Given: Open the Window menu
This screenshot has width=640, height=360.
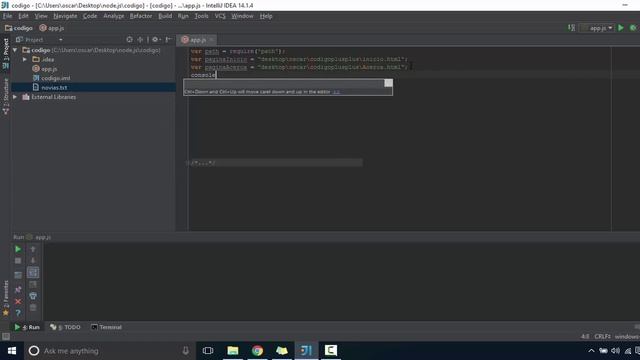Looking at the screenshot, I should coord(242,16).
